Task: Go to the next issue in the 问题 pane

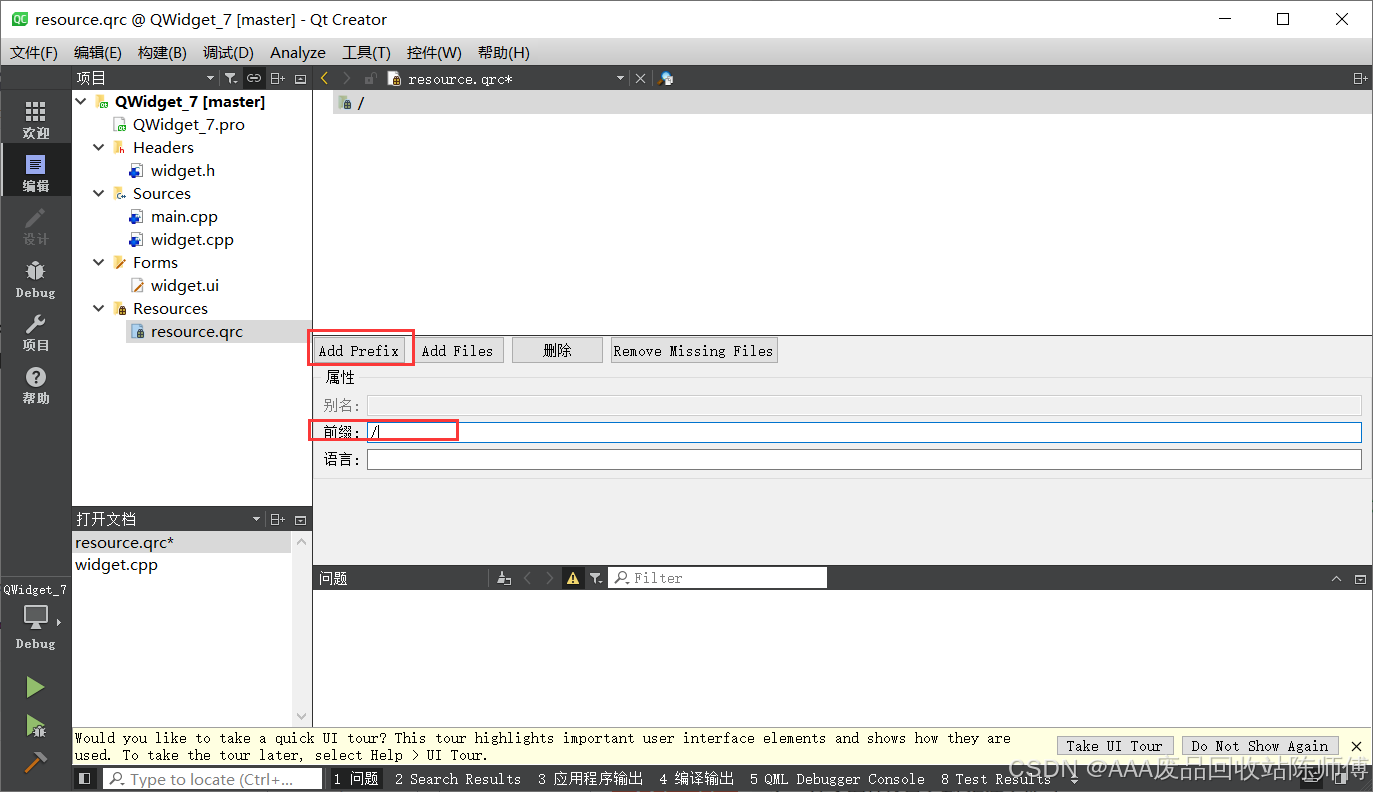Action: pos(550,578)
